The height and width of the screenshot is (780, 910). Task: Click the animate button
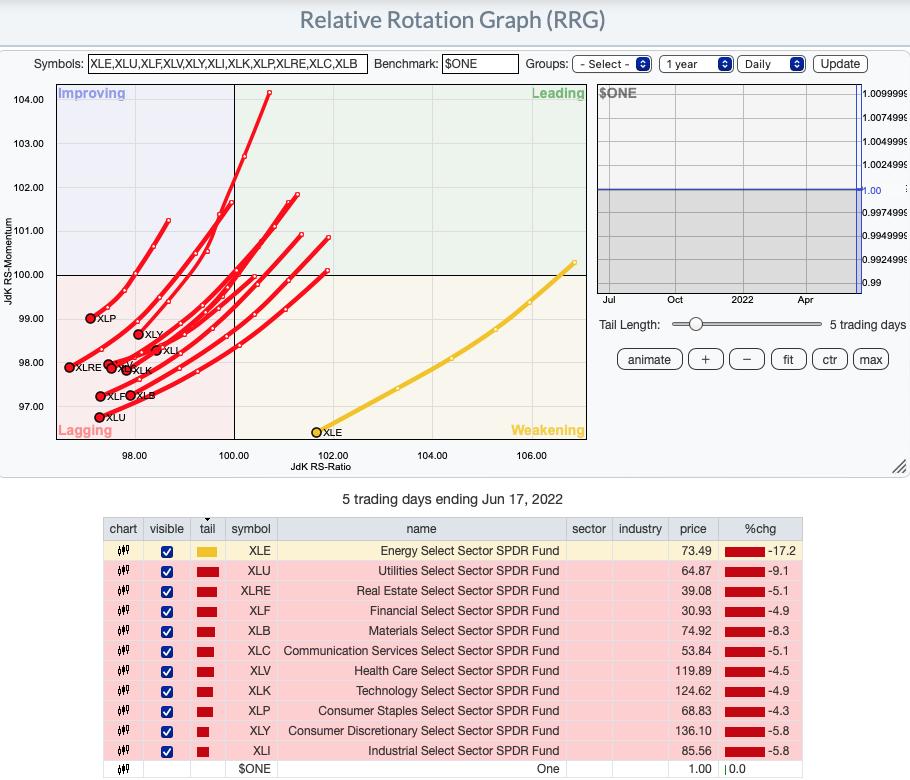click(649, 360)
